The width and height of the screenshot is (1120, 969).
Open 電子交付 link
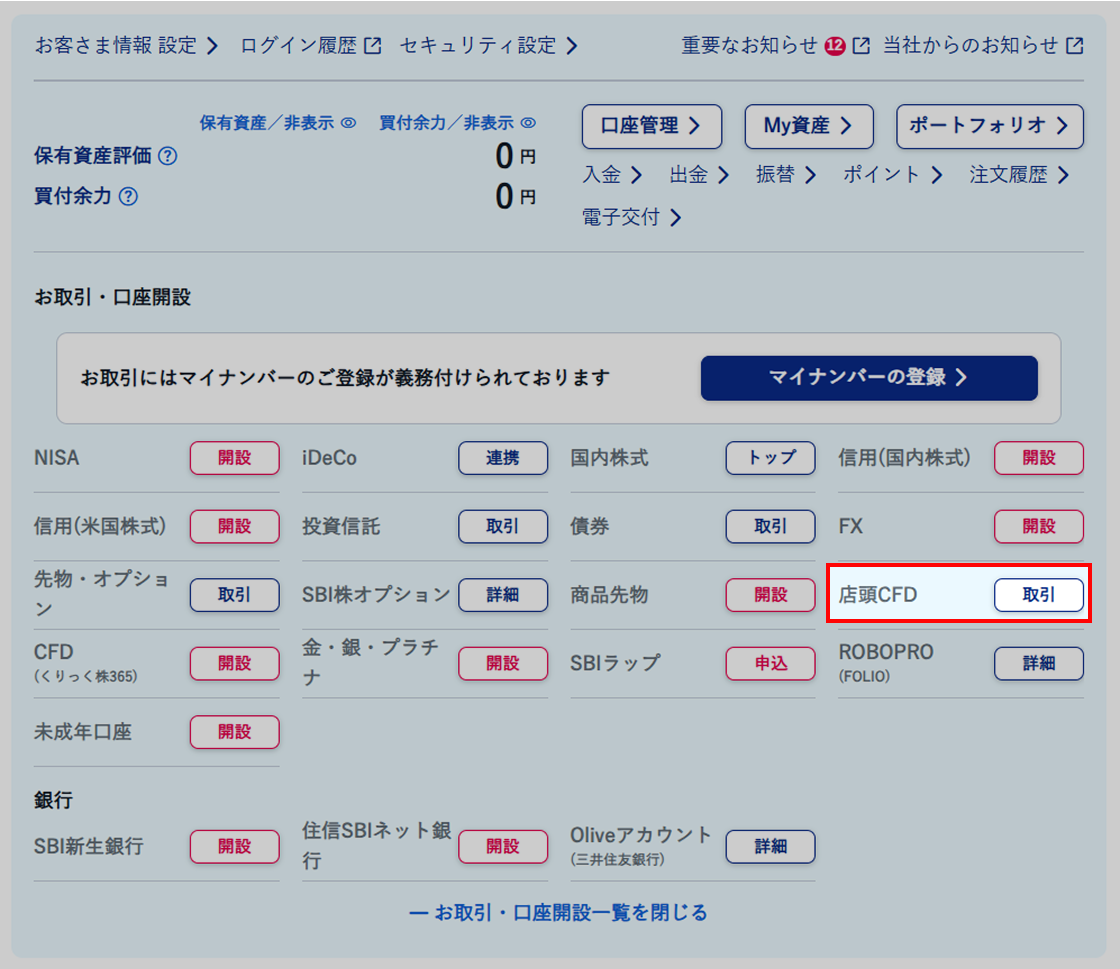pyautogui.click(x=631, y=217)
